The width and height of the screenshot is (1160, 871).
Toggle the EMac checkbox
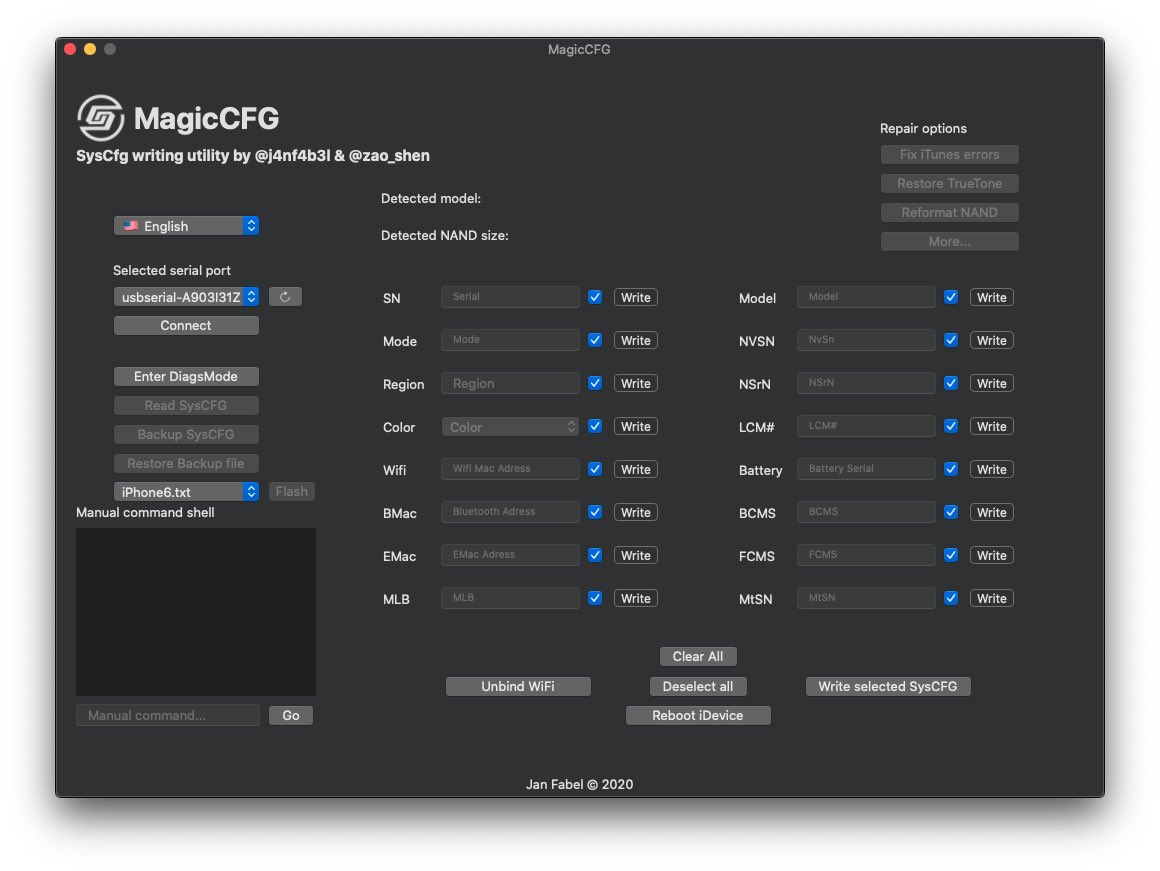[595, 554]
